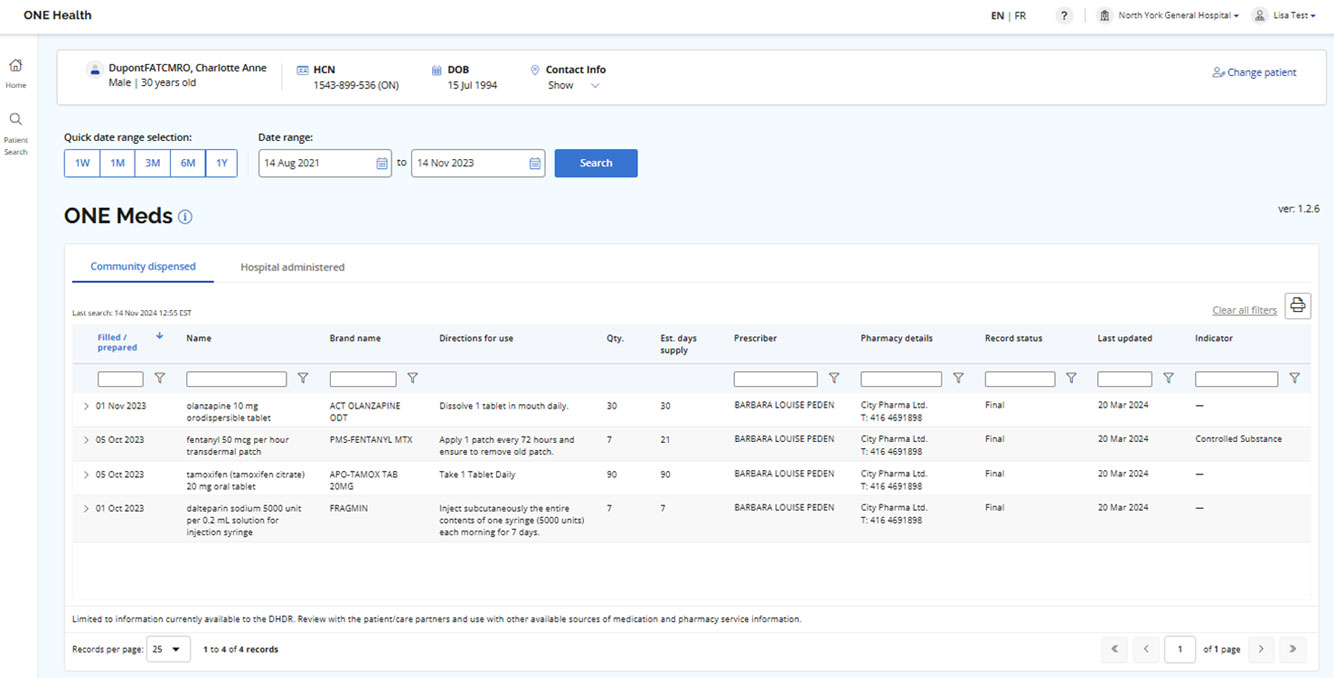This screenshot has width=1334, height=678.
Task: Go to previous page of records
Action: 1146,649
